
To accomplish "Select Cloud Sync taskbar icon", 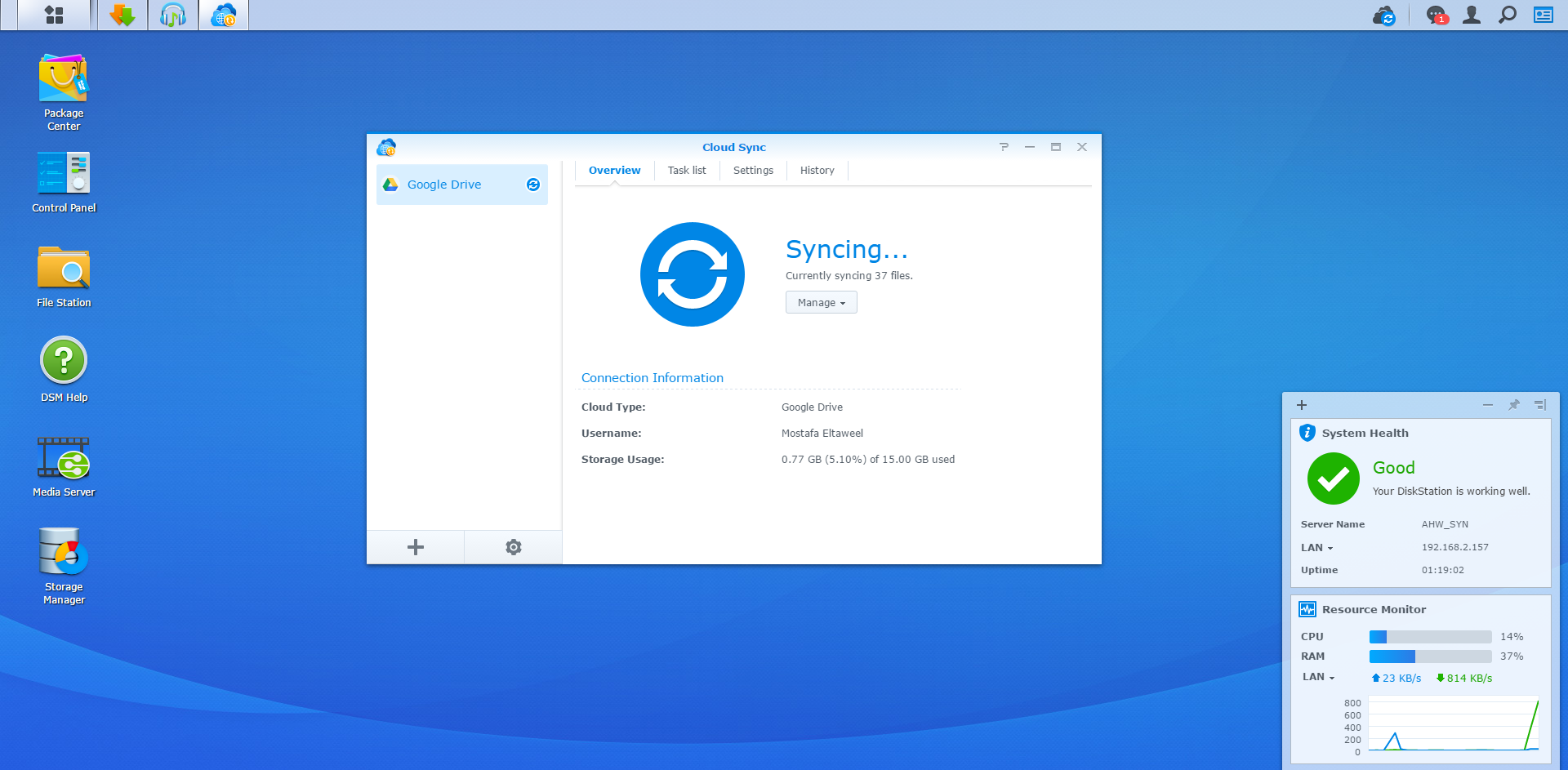I will tap(224, 15).
